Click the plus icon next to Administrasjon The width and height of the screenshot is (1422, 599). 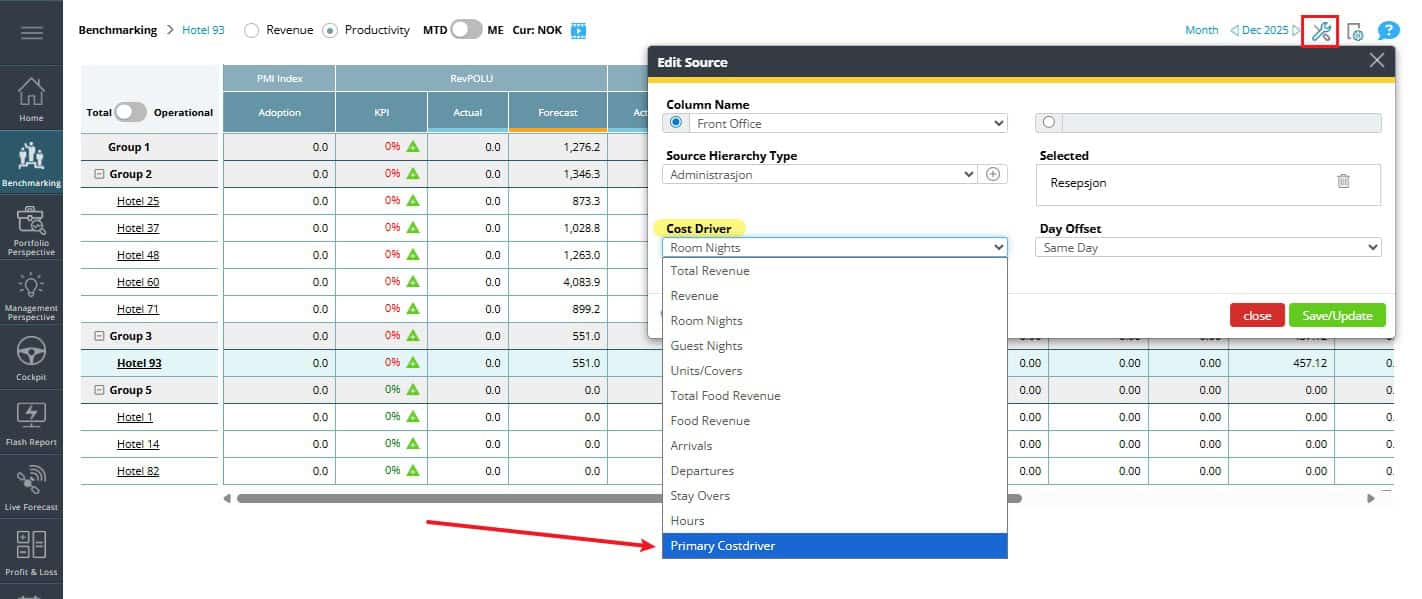(x=993, y=174)
